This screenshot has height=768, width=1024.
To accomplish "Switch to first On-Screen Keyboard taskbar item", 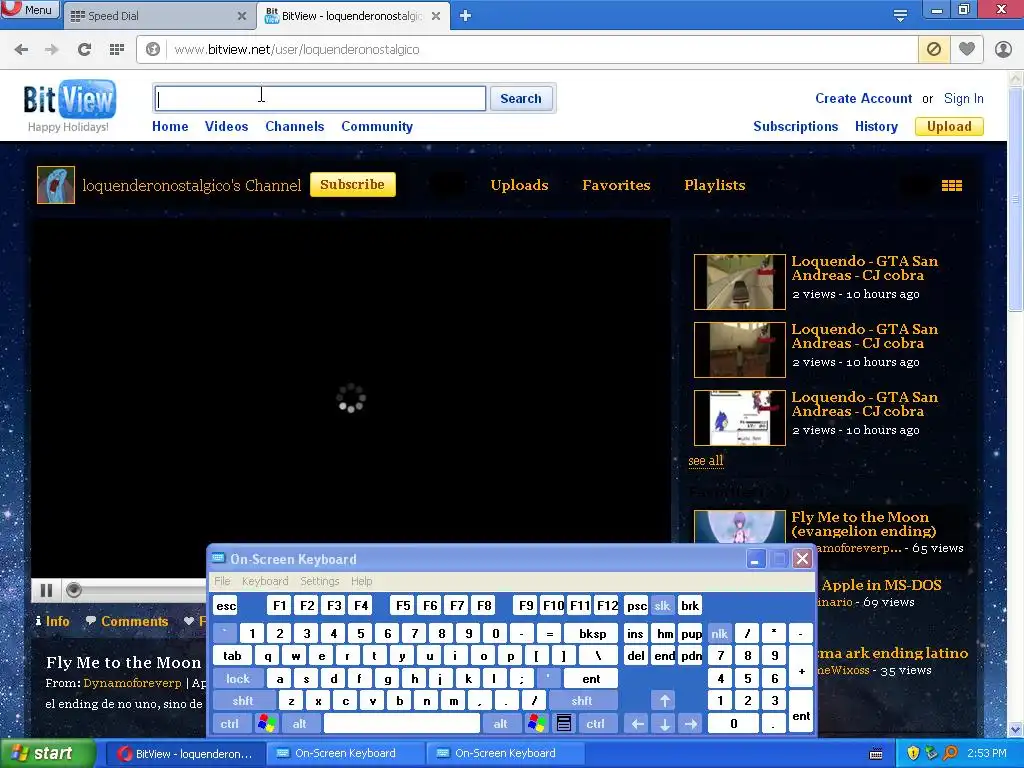I will click(345, 753).
